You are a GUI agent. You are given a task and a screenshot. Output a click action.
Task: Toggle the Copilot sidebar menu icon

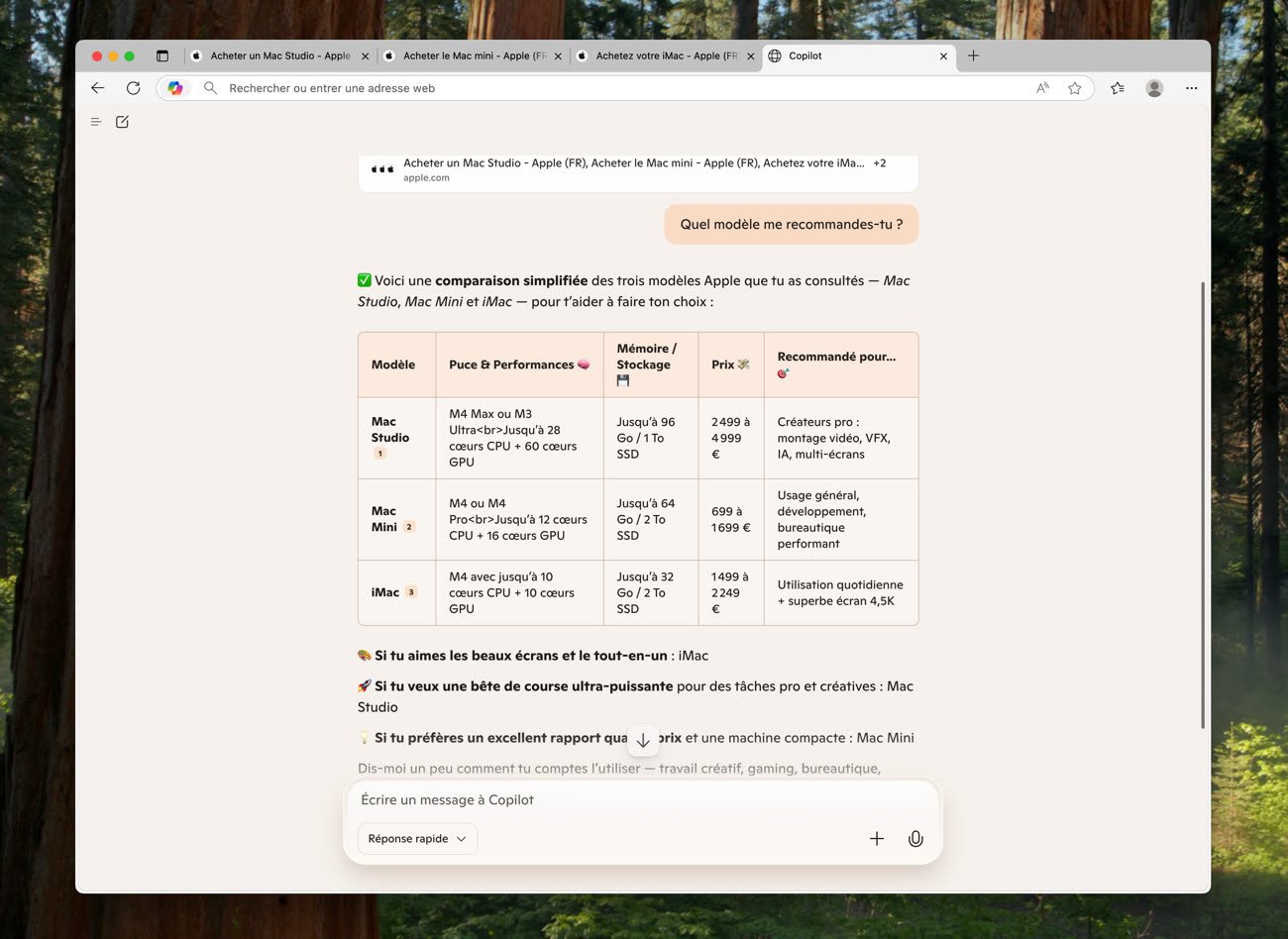96,122
